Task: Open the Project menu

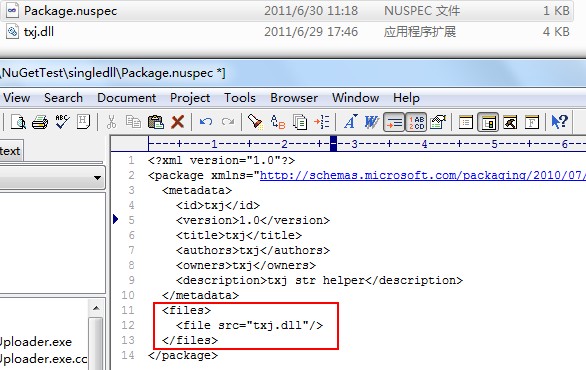Action: [190, 98]
